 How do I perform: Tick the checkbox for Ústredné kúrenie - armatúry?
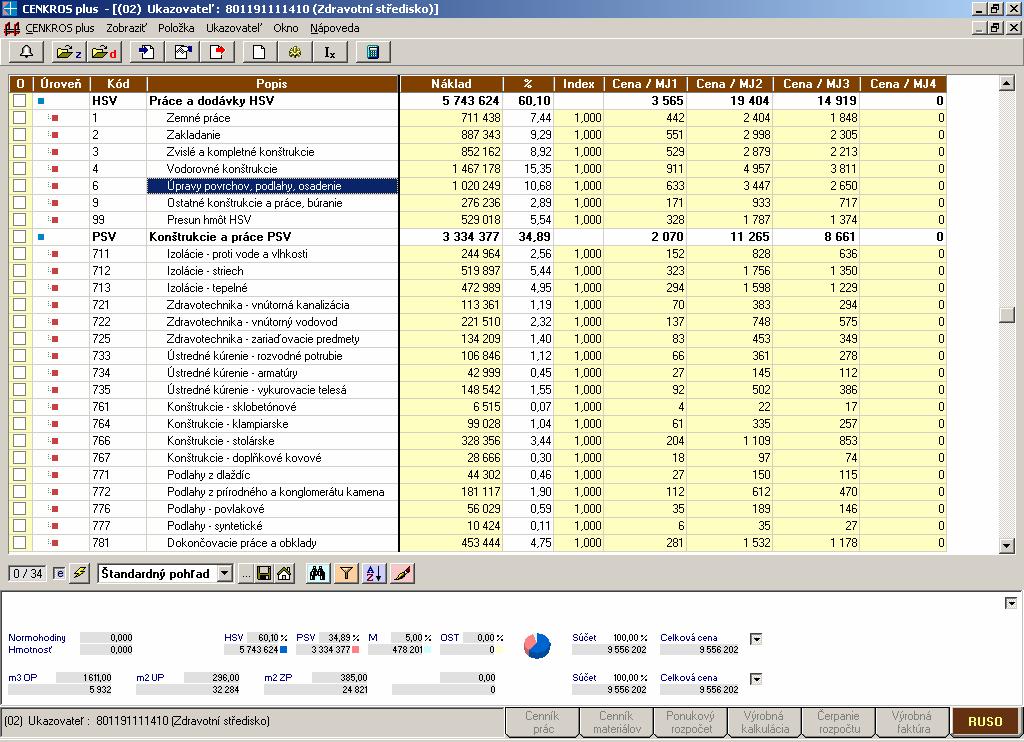20,372
